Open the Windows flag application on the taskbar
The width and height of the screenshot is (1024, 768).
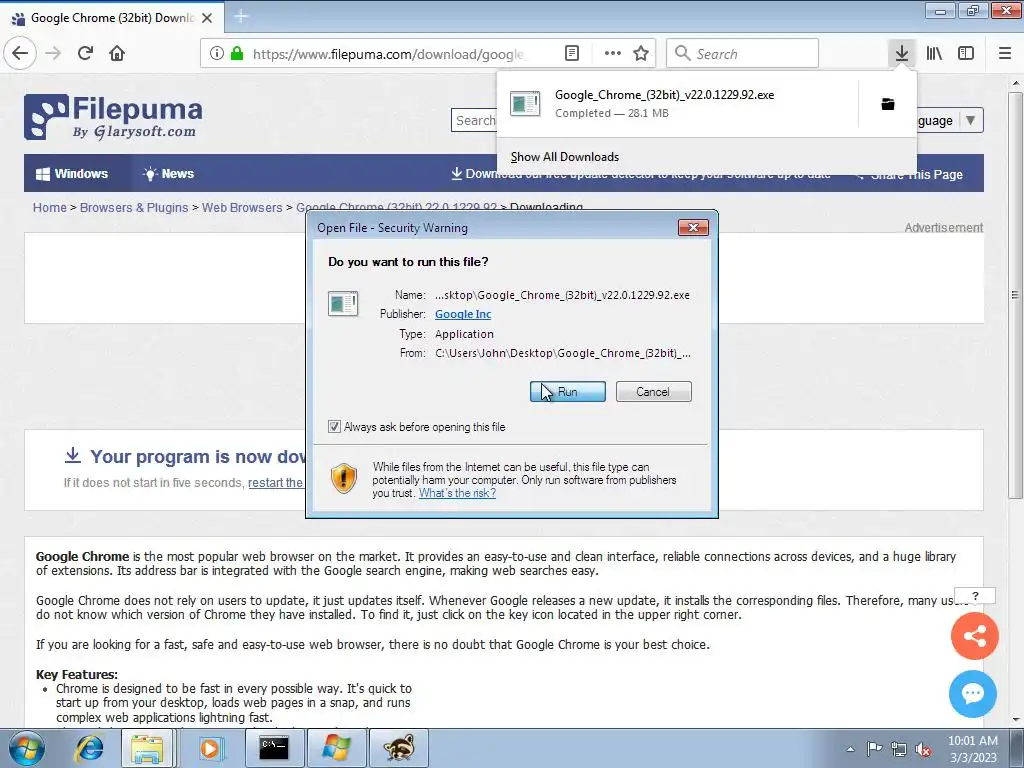click(x=336, y=748)
